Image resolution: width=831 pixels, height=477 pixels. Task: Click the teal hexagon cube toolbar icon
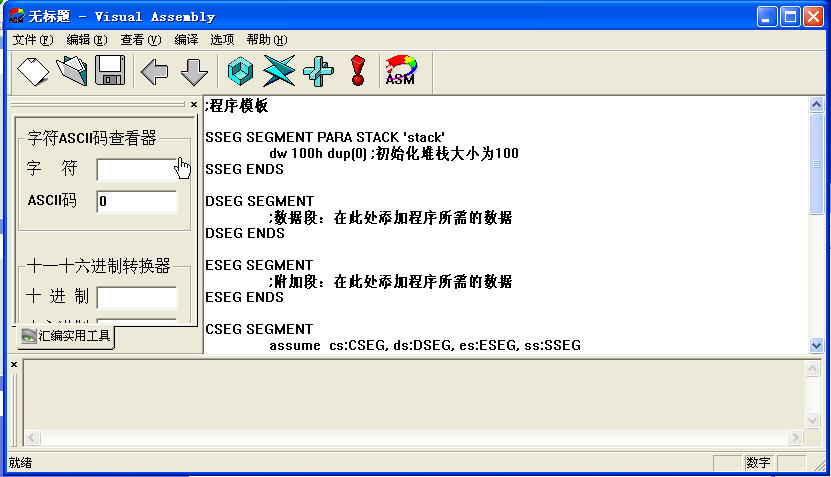pyautogui.click(x=240, y=71)
